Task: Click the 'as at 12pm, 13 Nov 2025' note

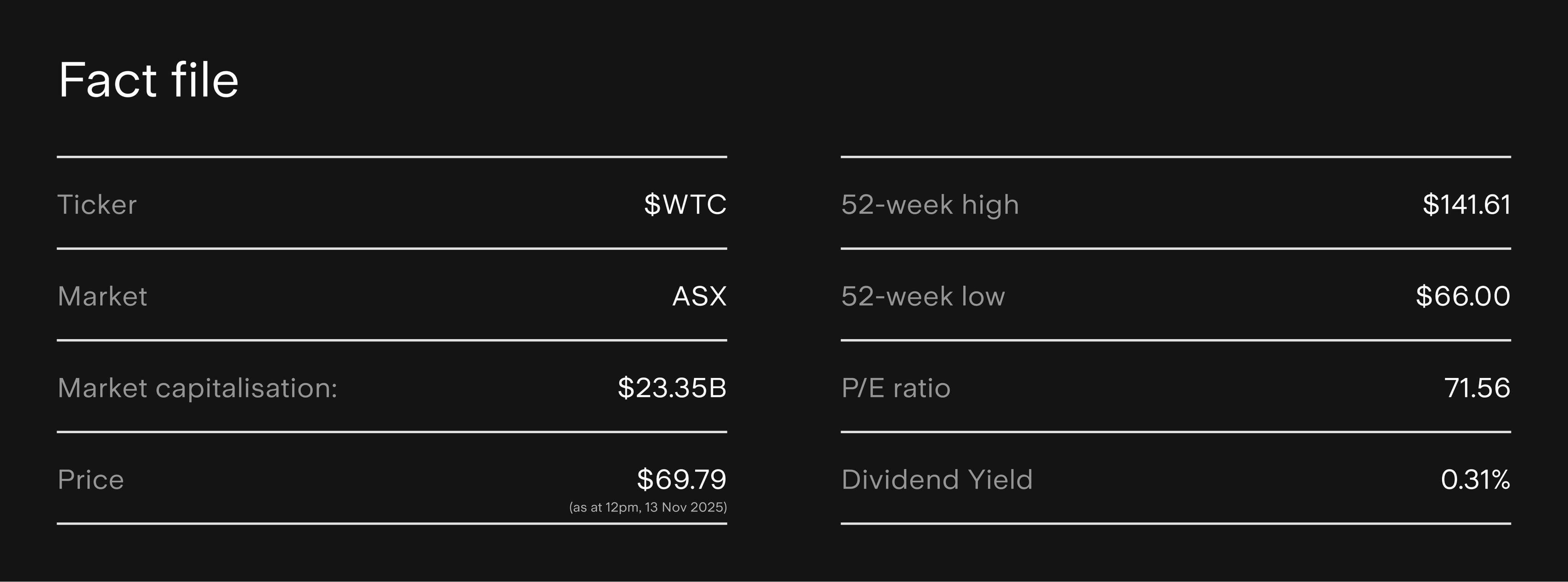Action: point(648,507)
